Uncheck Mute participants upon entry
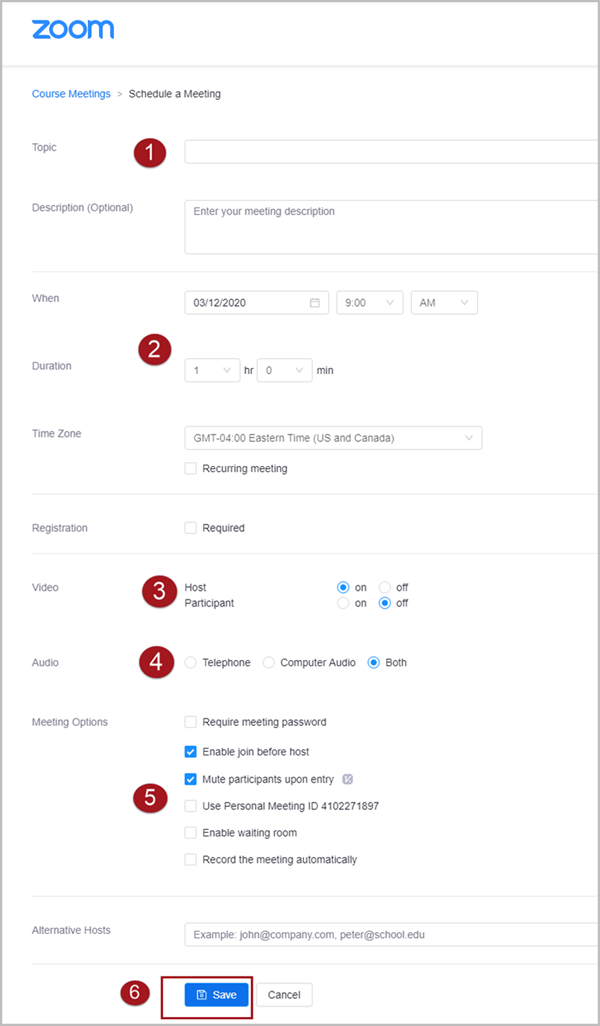The height and width of the screenshot is (1026, 600). (190, 779)
